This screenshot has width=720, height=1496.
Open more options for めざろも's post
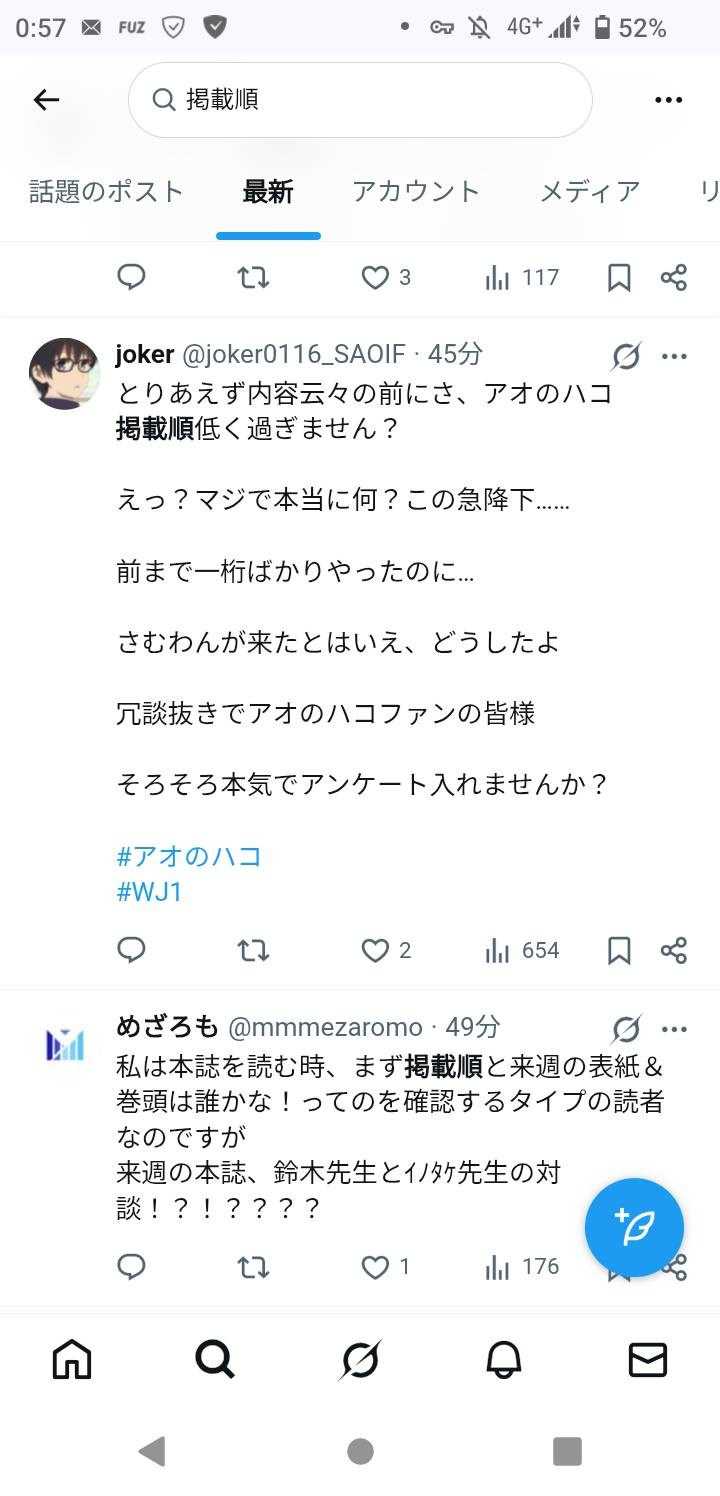click(675, 1029)
